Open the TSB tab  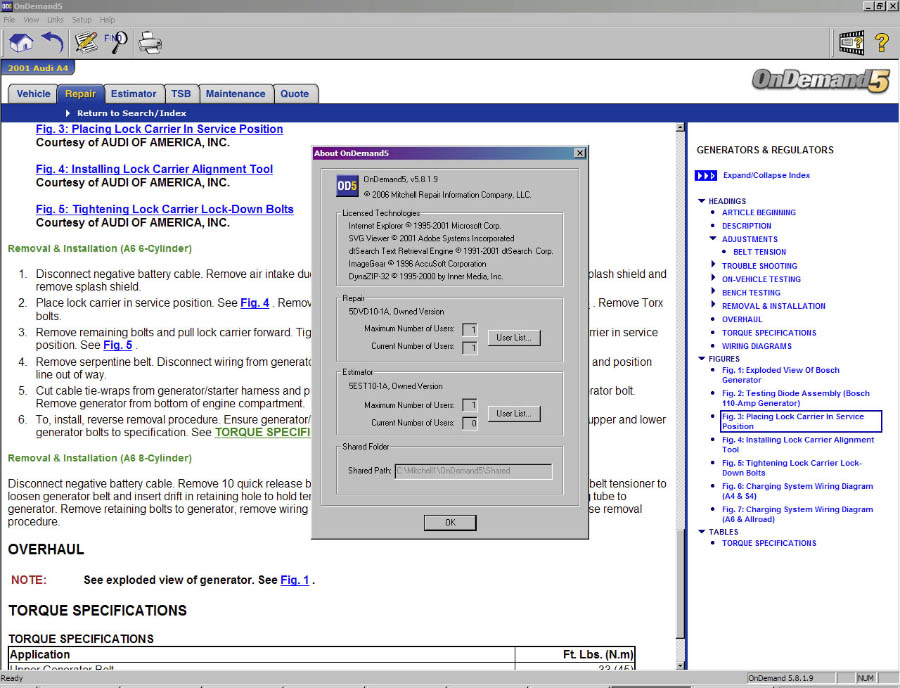(x=181, y=94)
